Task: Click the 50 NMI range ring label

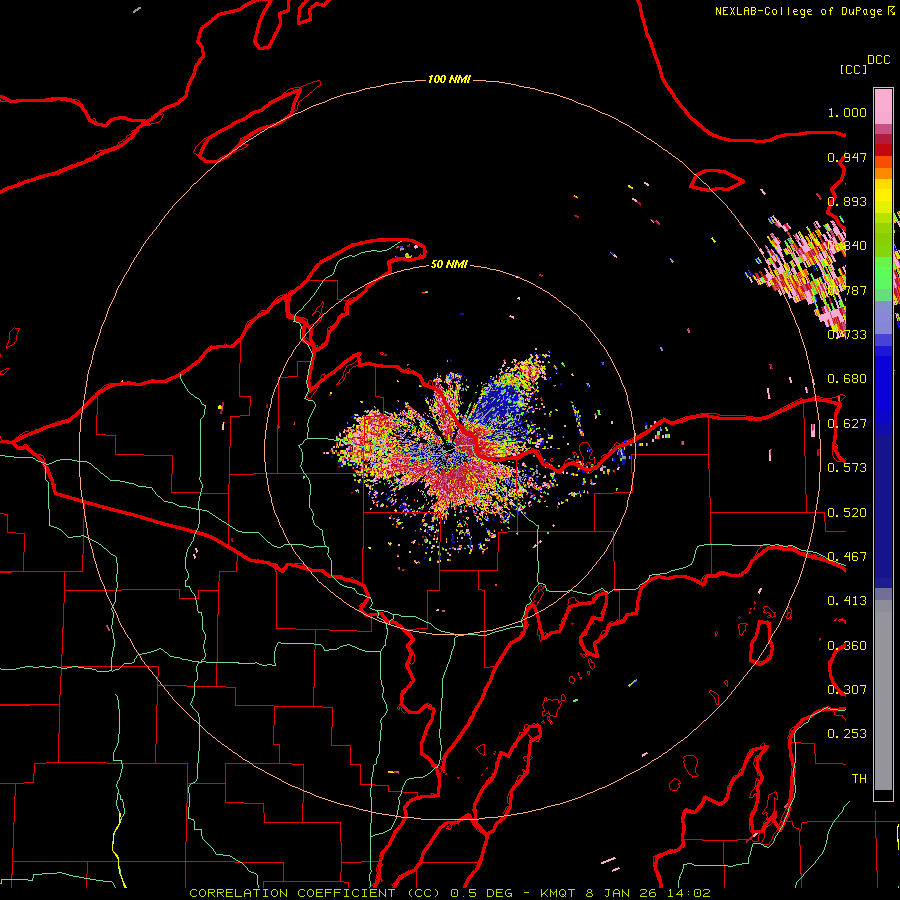Action: (x=449, y=264)
